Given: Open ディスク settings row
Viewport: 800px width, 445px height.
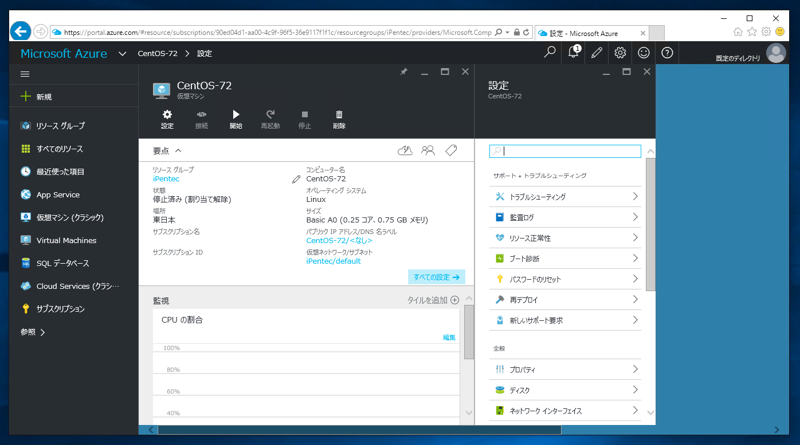Looking at the screenshot, I should click(565, 390).
